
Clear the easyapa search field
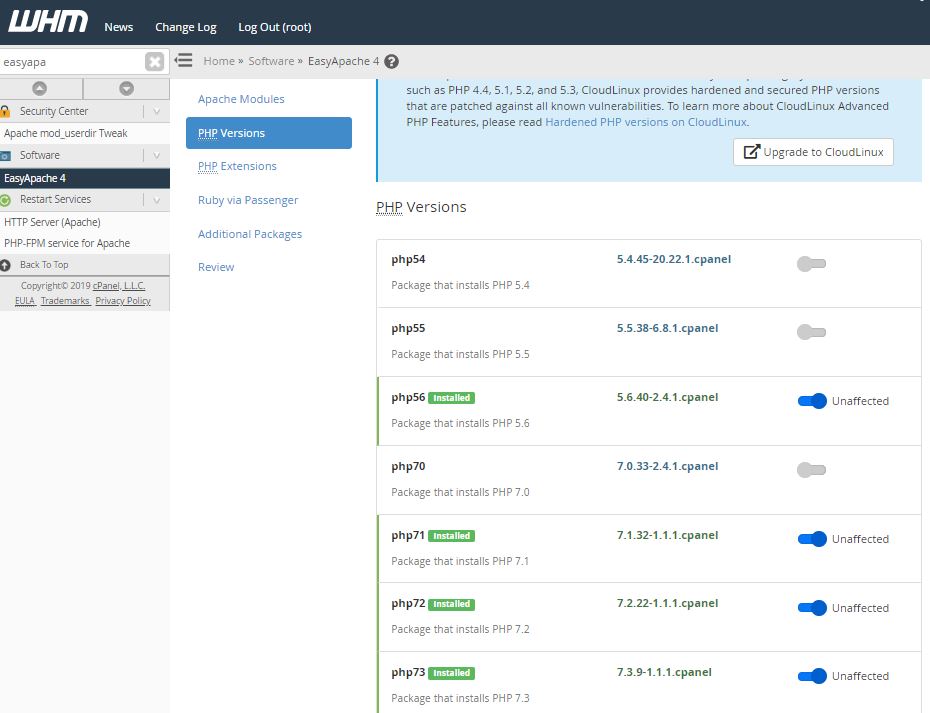tap(154, 62)
